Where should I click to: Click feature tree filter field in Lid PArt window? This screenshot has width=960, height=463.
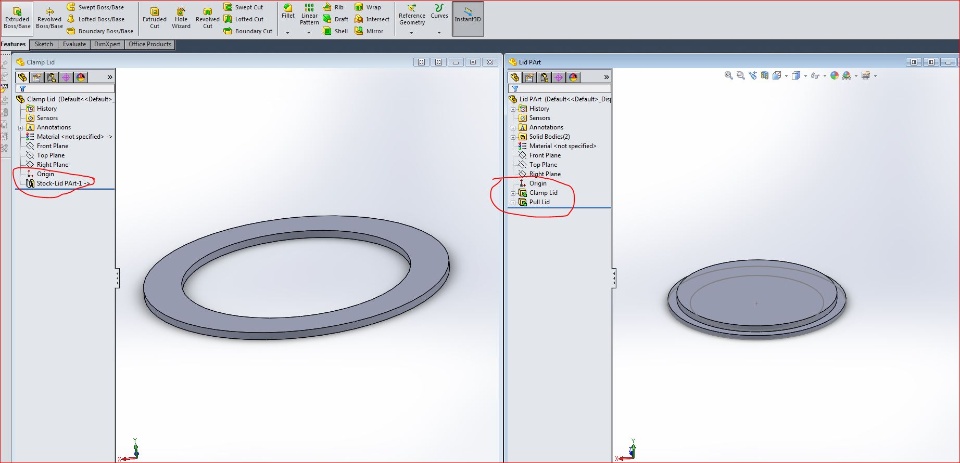(x=559, y=89)
